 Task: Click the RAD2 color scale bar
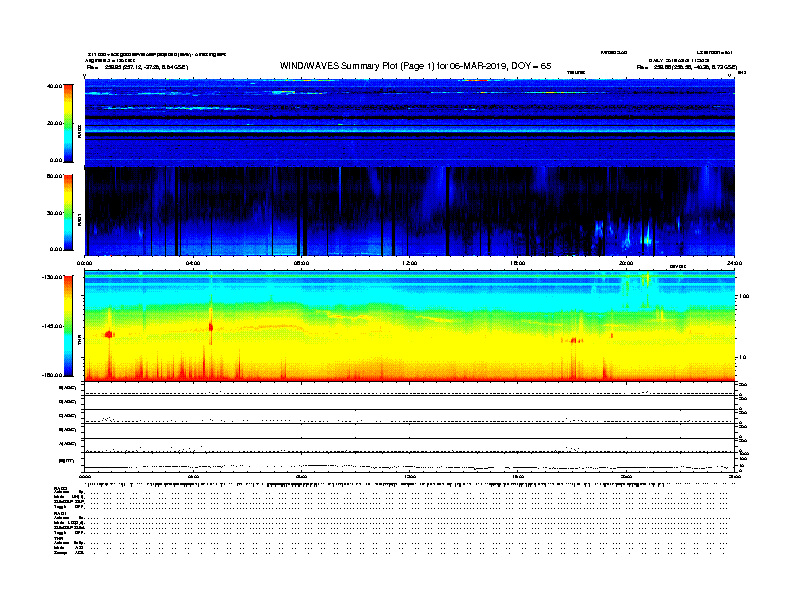coord(68,123)
